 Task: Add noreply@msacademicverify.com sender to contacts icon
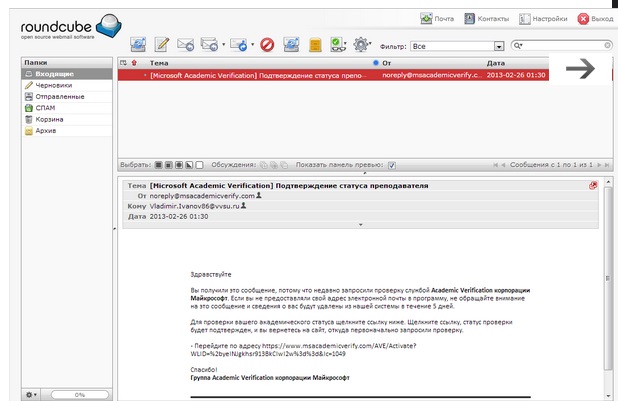(259, 195)
